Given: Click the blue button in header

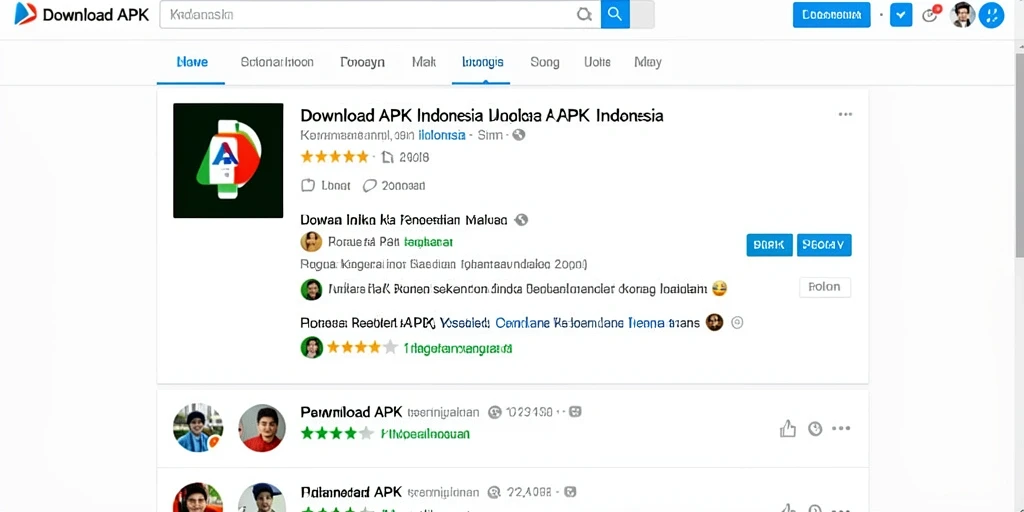Looking at the screenshot, I should pos(831,14).
